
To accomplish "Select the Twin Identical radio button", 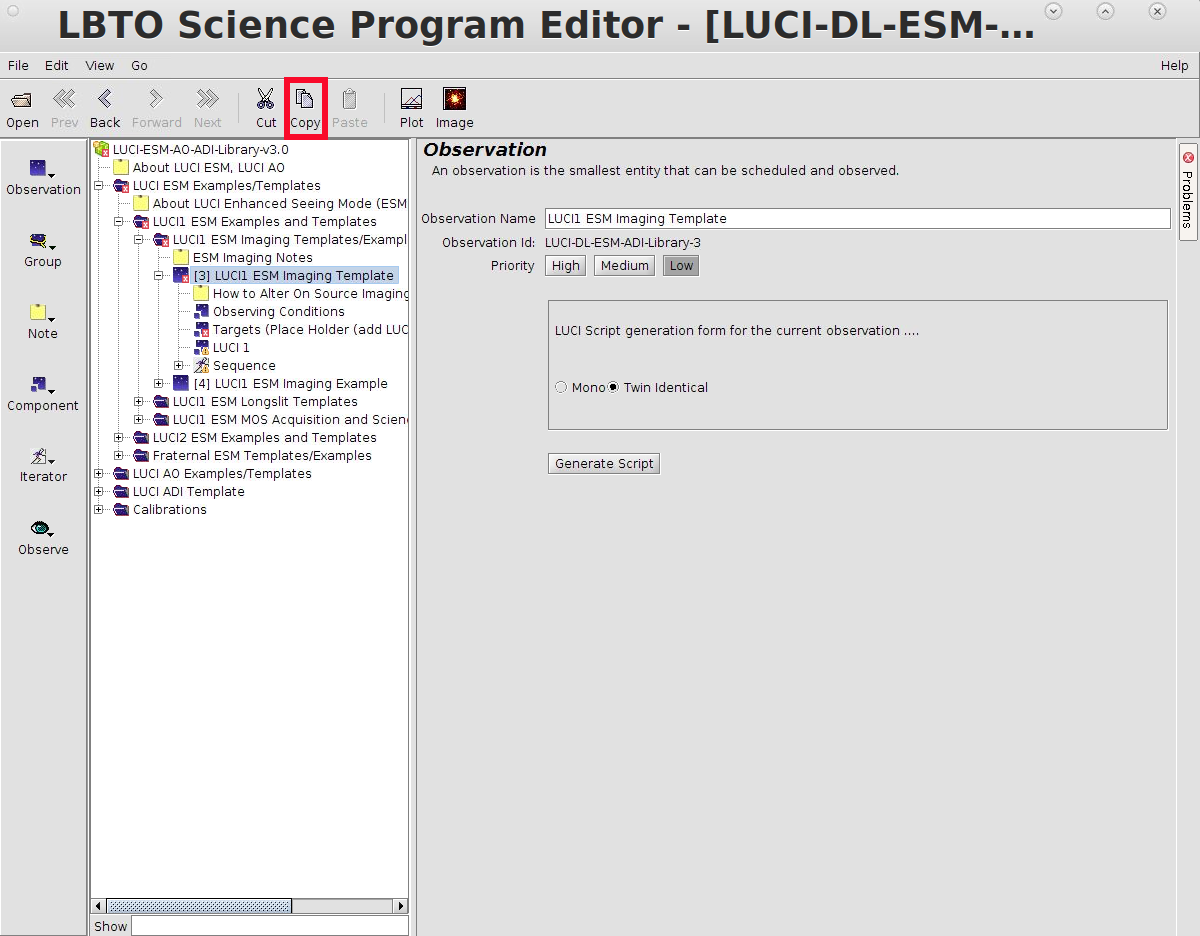I will [x=613, y=387].
